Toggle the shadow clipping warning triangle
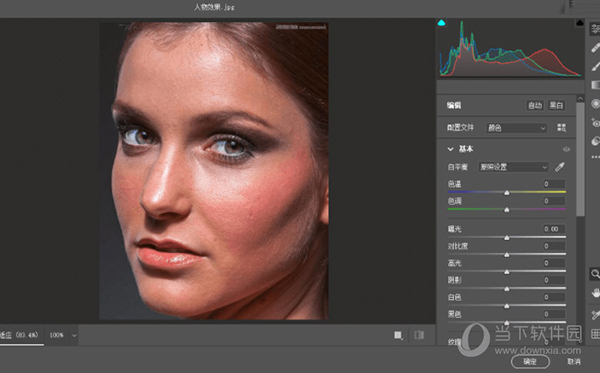Screen dimensions: 600x373 click(441, 23)
